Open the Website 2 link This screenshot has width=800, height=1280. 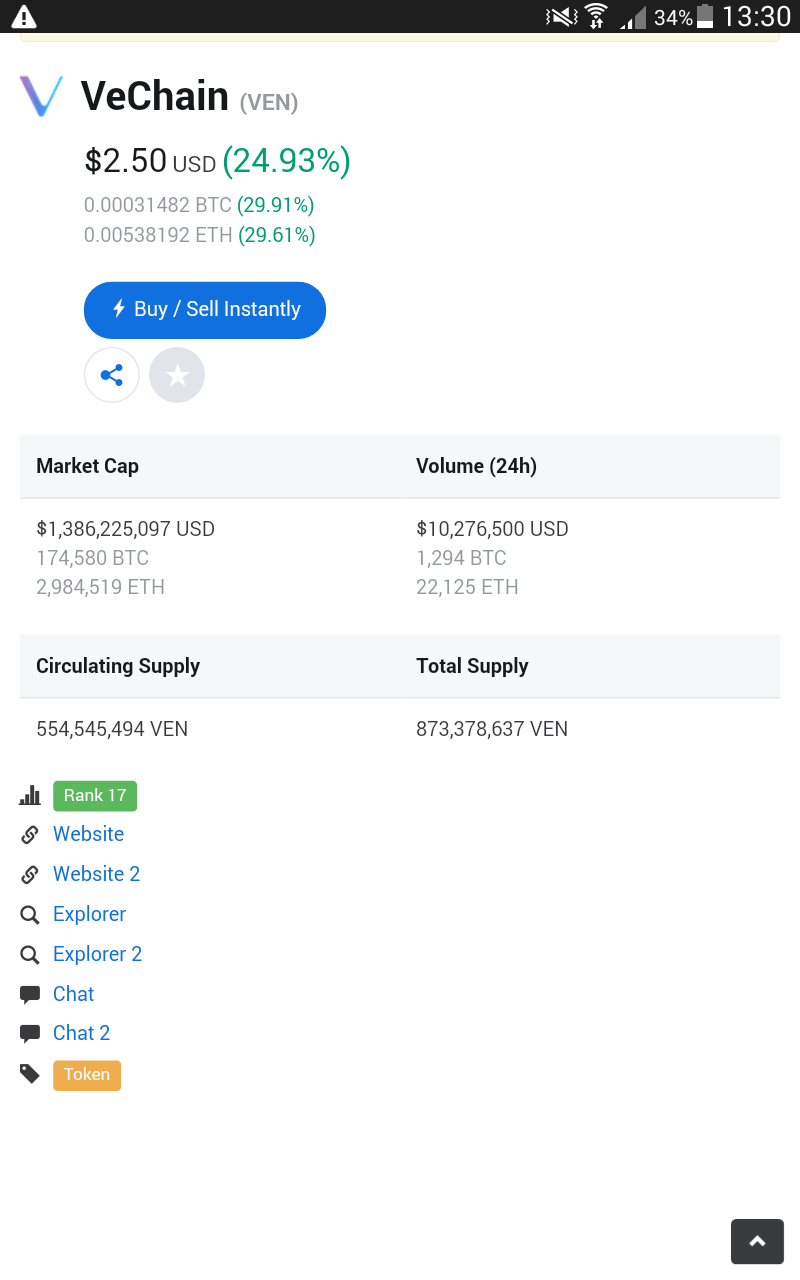pos(97,874)
